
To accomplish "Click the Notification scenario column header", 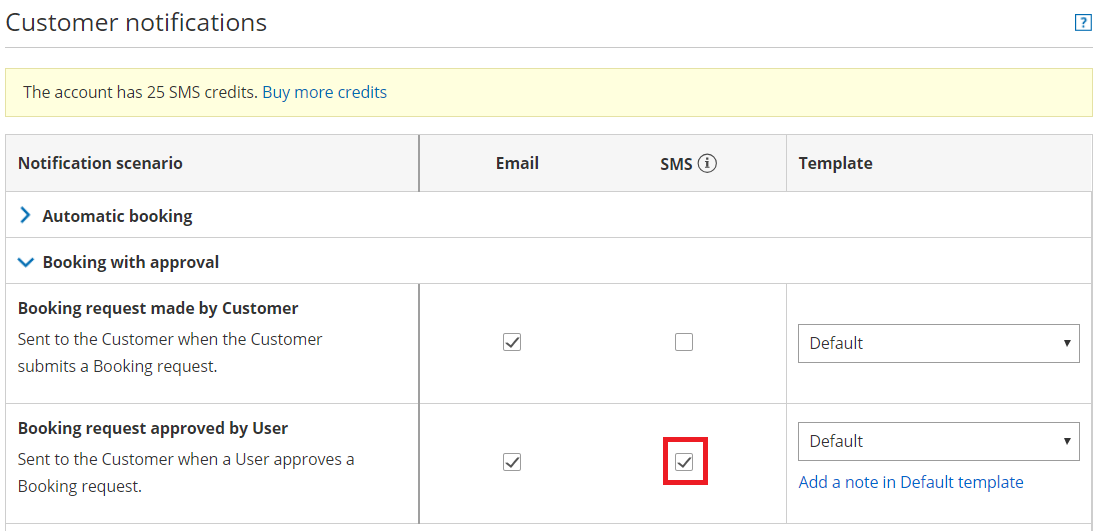I will pyautogui.click(x=100, y=163).
